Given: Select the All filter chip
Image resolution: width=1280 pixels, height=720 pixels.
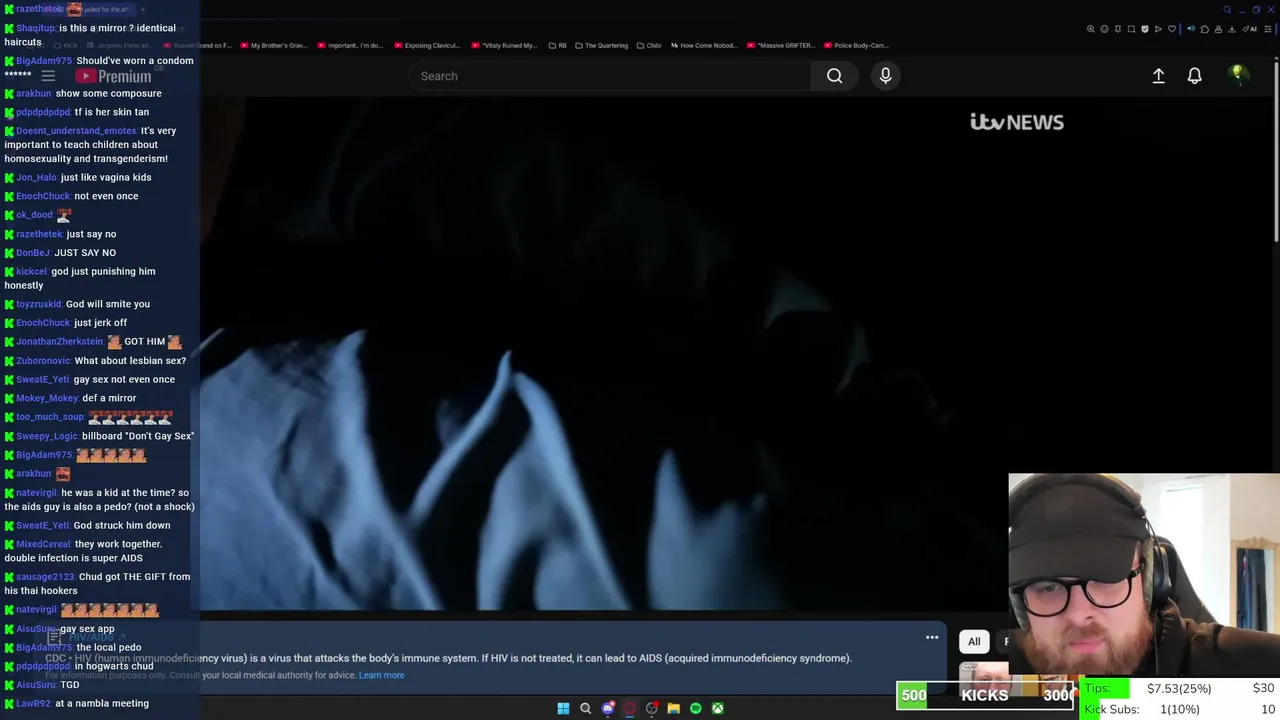Looking at the screenshot, I should pos(974,641).
